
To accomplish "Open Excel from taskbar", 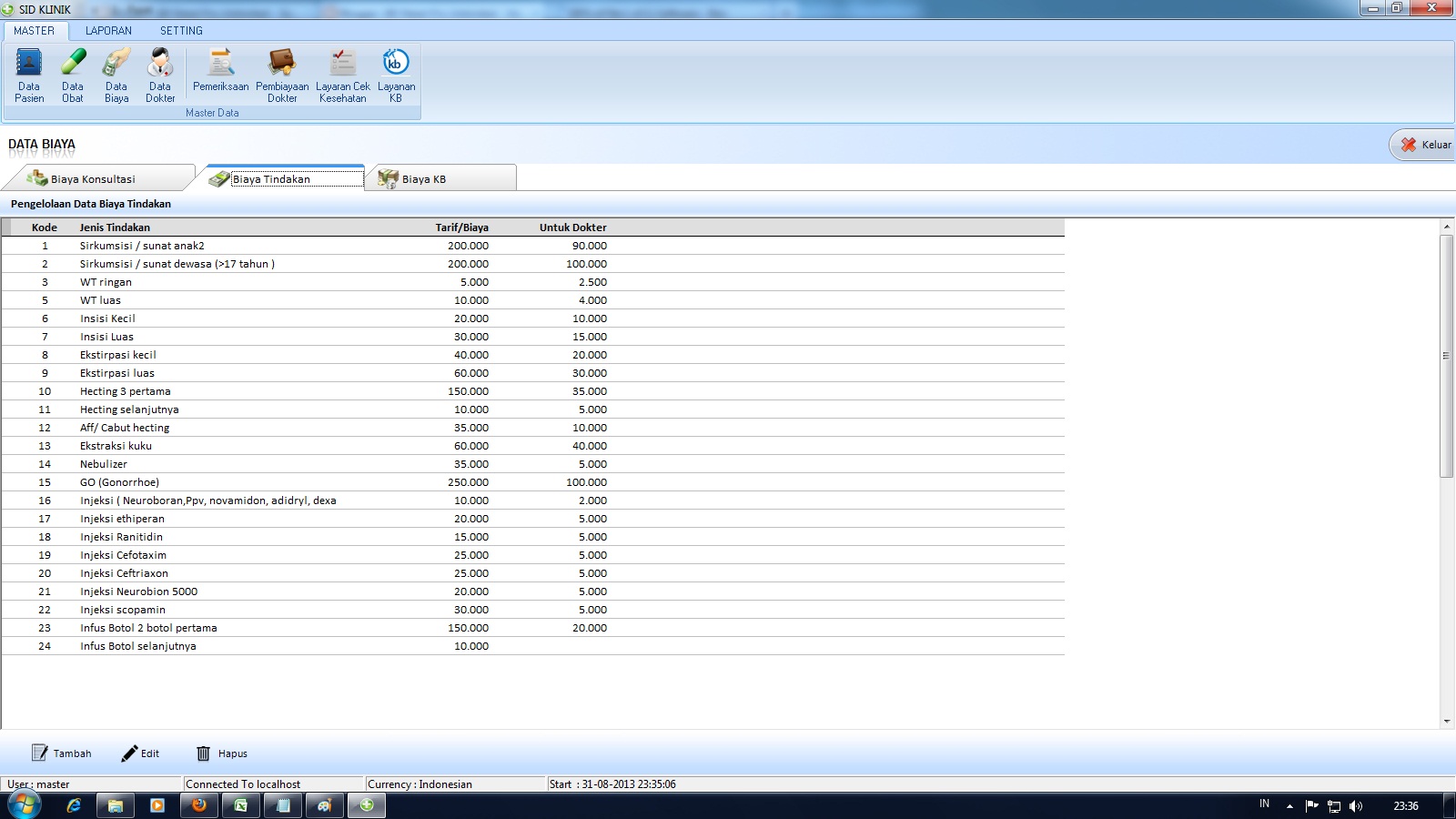I will (x=241, y=805).
